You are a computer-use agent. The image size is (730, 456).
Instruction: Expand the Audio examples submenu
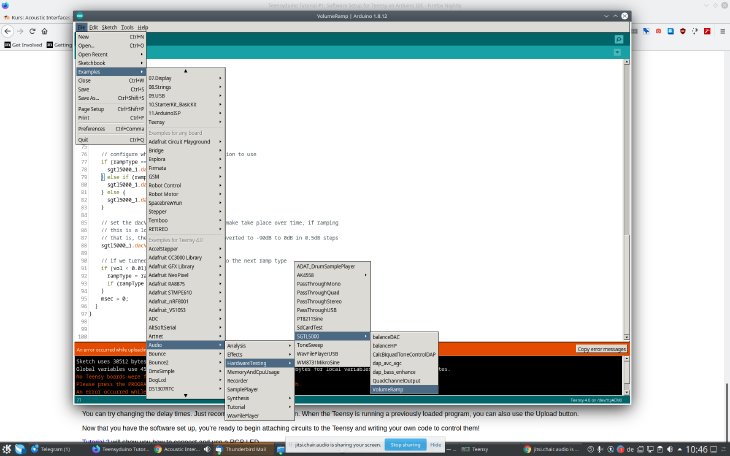pos(185,345)
